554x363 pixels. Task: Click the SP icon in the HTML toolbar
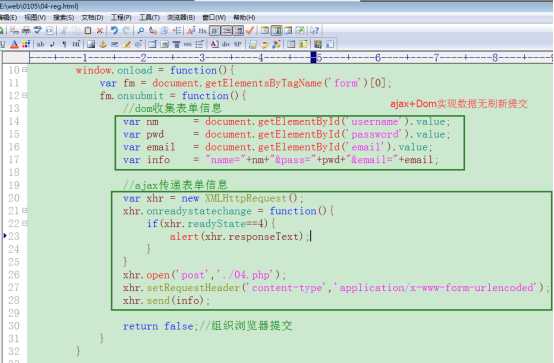coord(238,44)
